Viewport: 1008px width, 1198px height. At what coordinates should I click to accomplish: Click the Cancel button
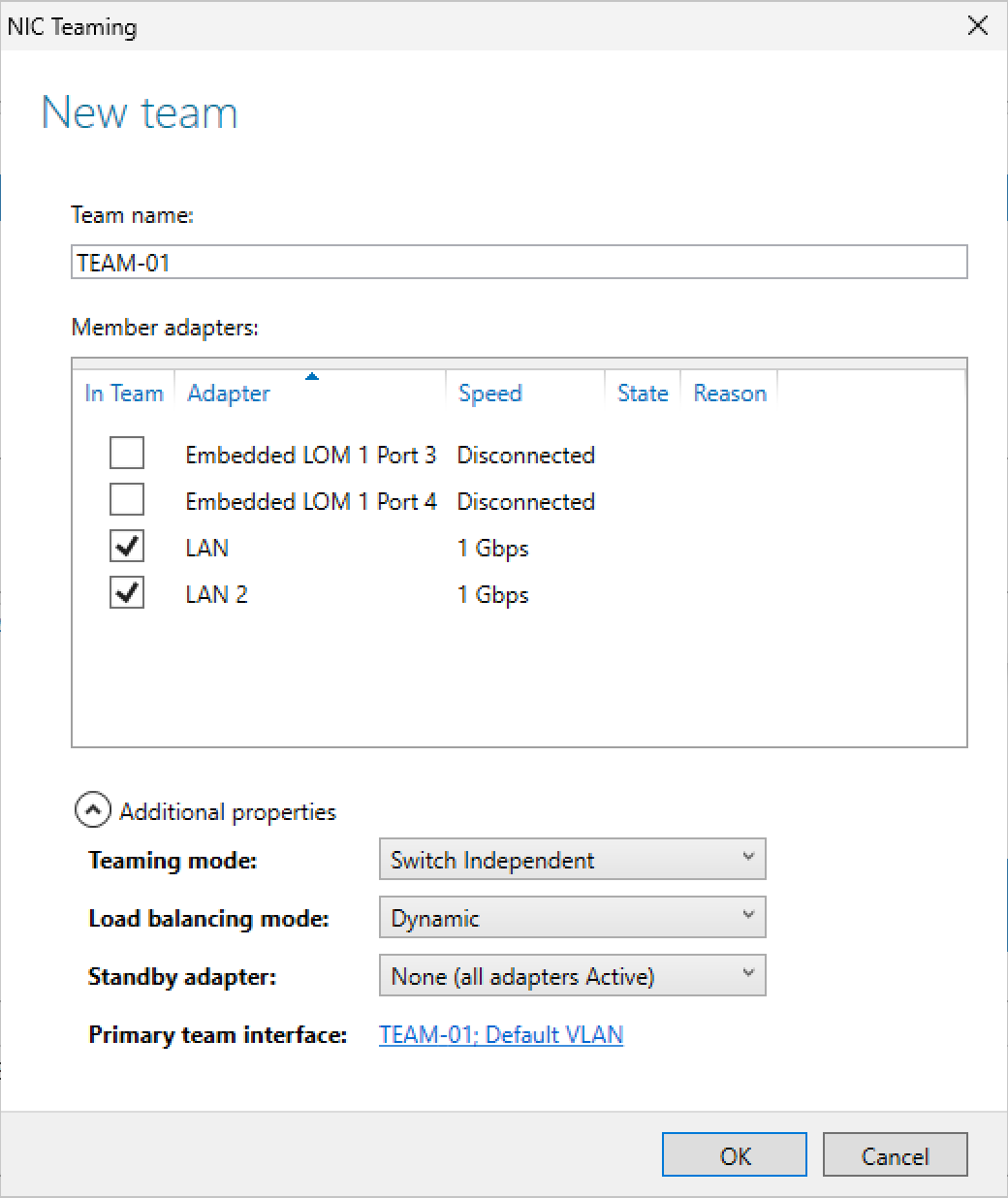(x=895, y=1155)
